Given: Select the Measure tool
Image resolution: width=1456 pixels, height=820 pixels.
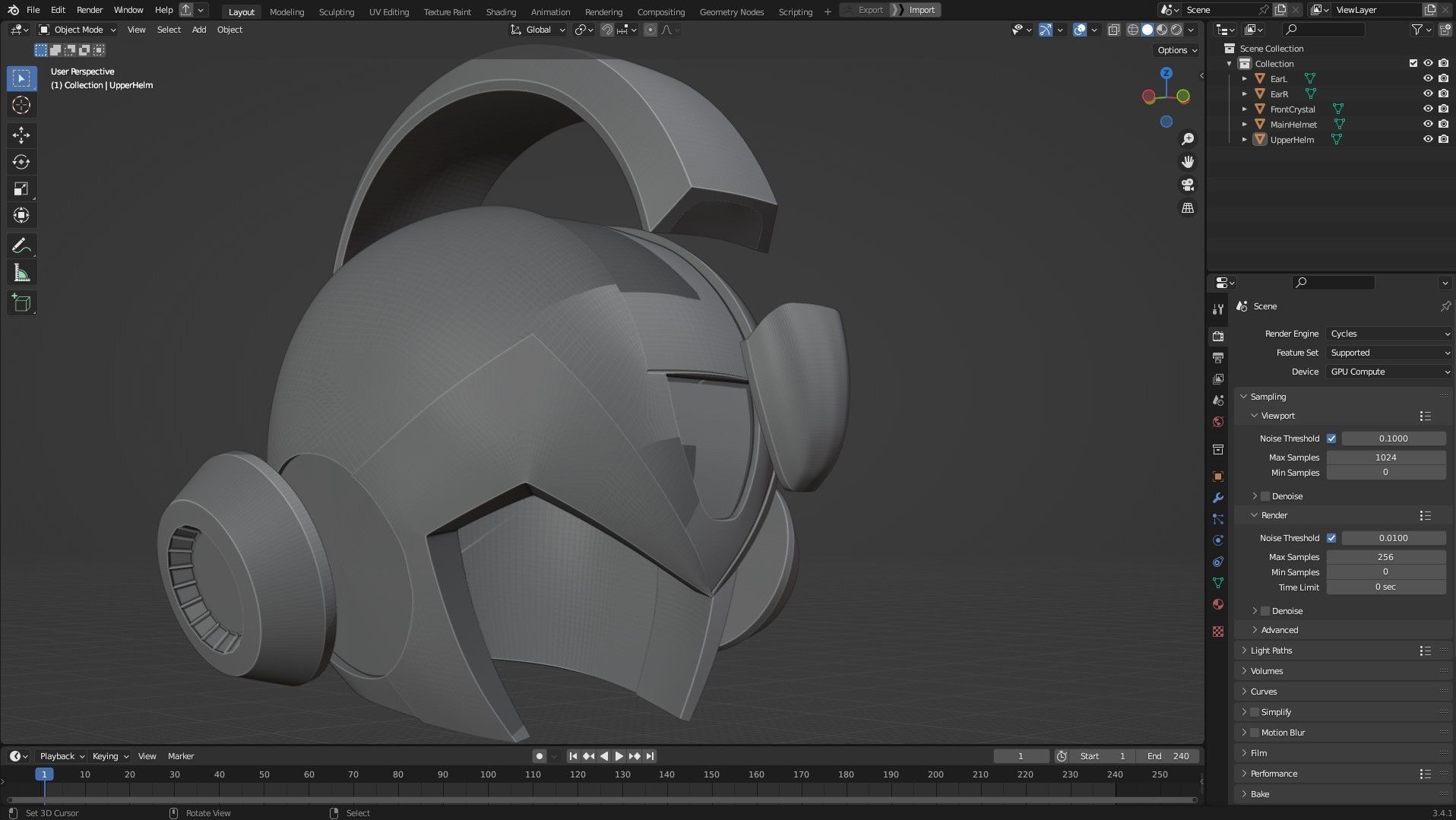Looking at the screenshot, I should 21,274.
